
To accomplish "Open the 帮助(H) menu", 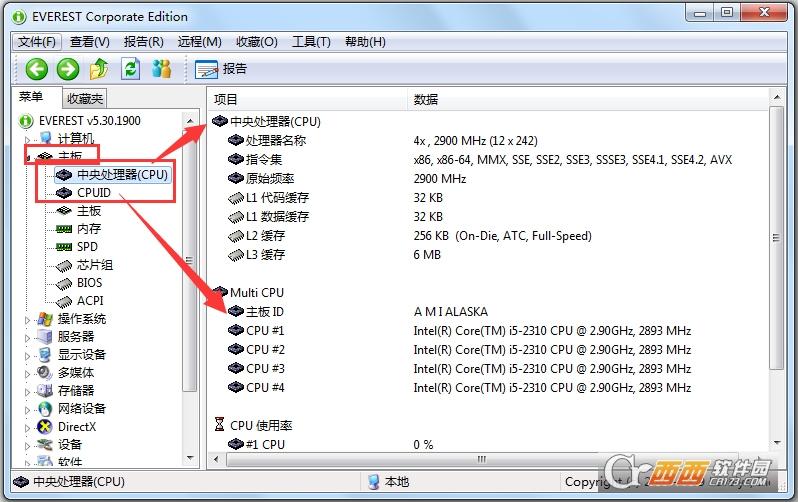I will coord(365,42).
